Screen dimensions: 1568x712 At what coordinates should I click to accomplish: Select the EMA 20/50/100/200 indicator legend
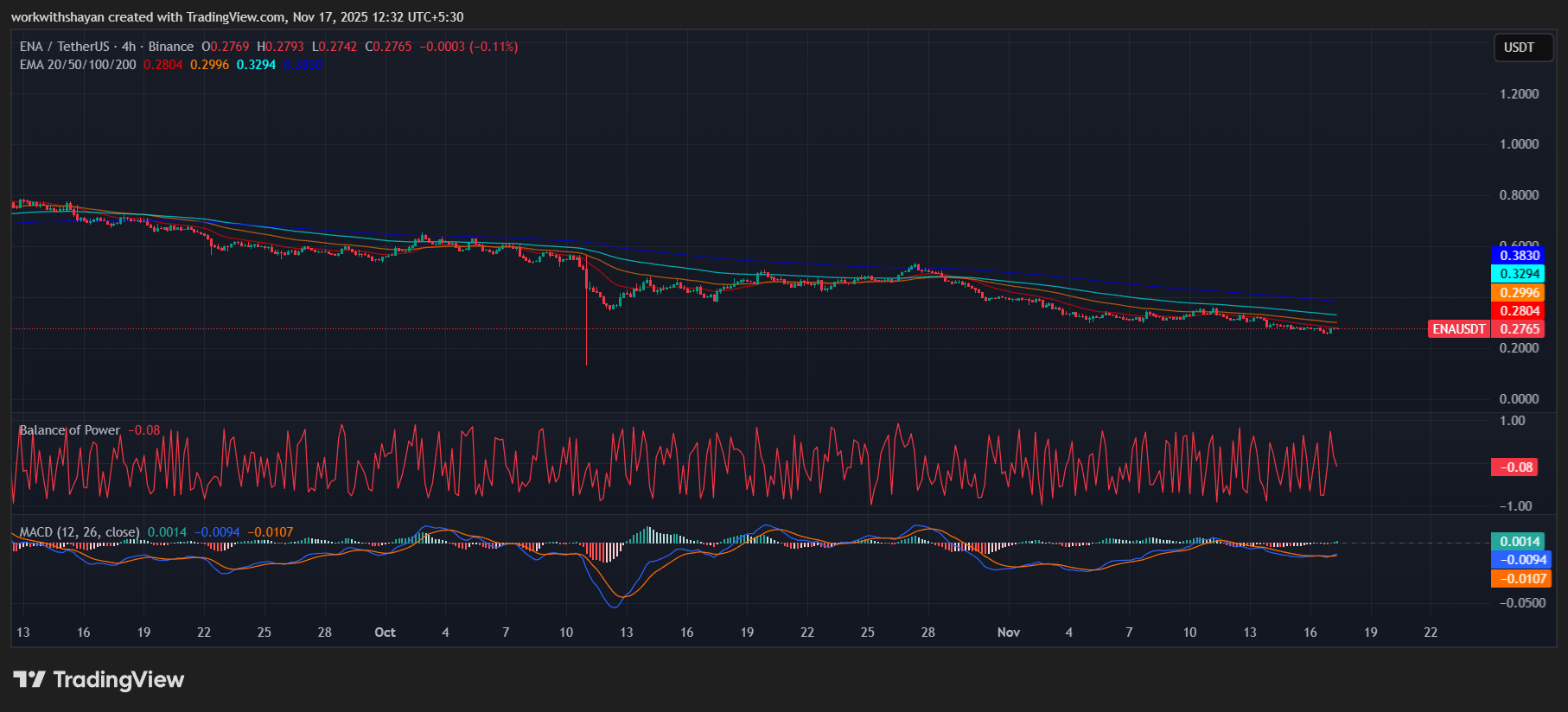pos(78,65)
